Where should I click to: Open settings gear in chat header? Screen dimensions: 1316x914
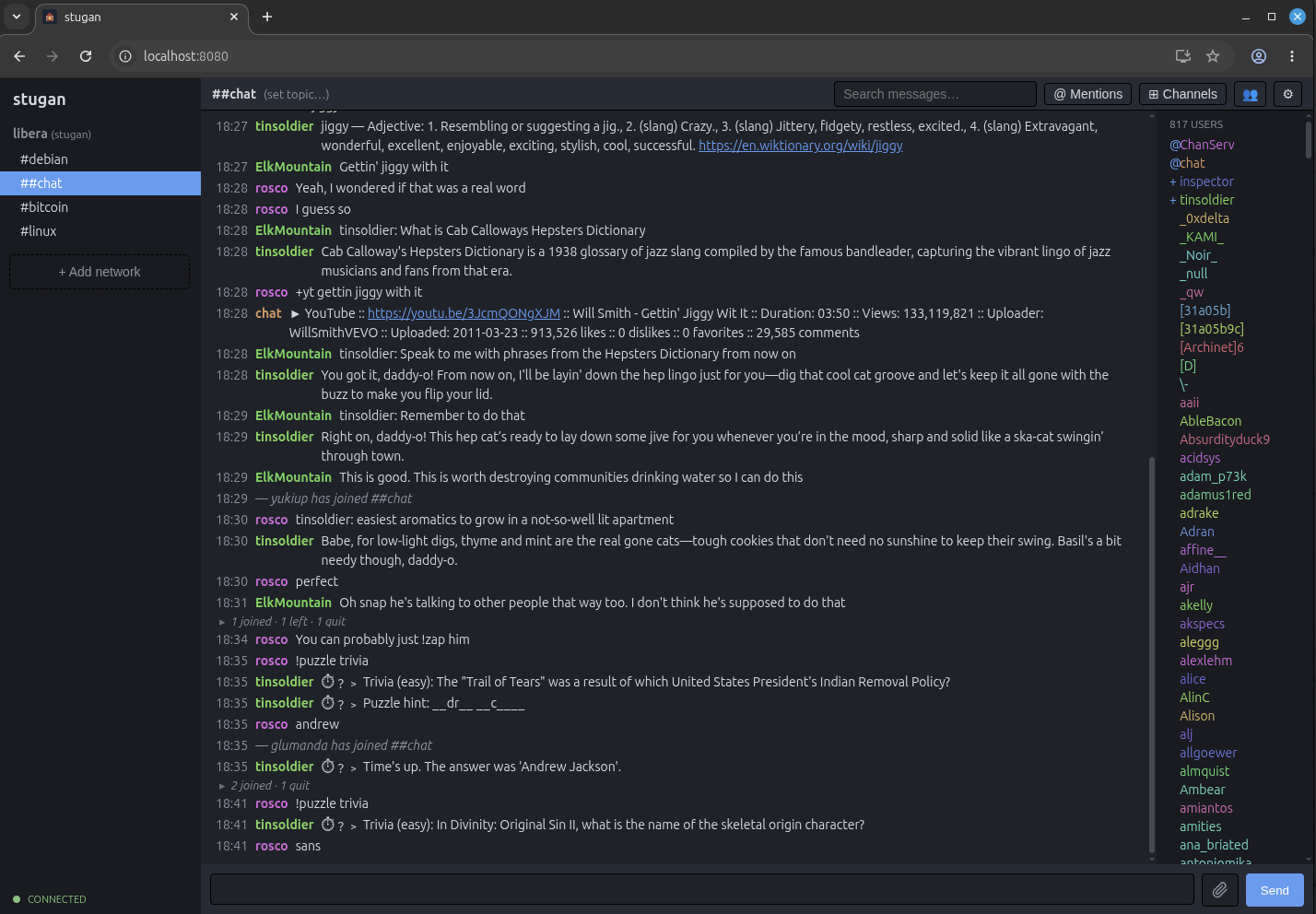pyautogui.click(x=1288, y=94)
